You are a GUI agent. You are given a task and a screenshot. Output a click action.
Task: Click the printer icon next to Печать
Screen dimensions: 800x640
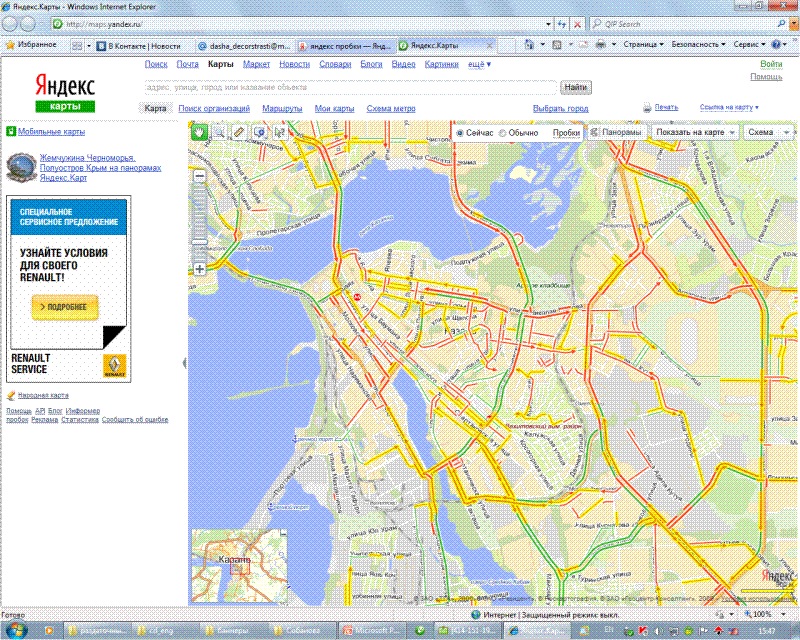[x=647, y=108]
